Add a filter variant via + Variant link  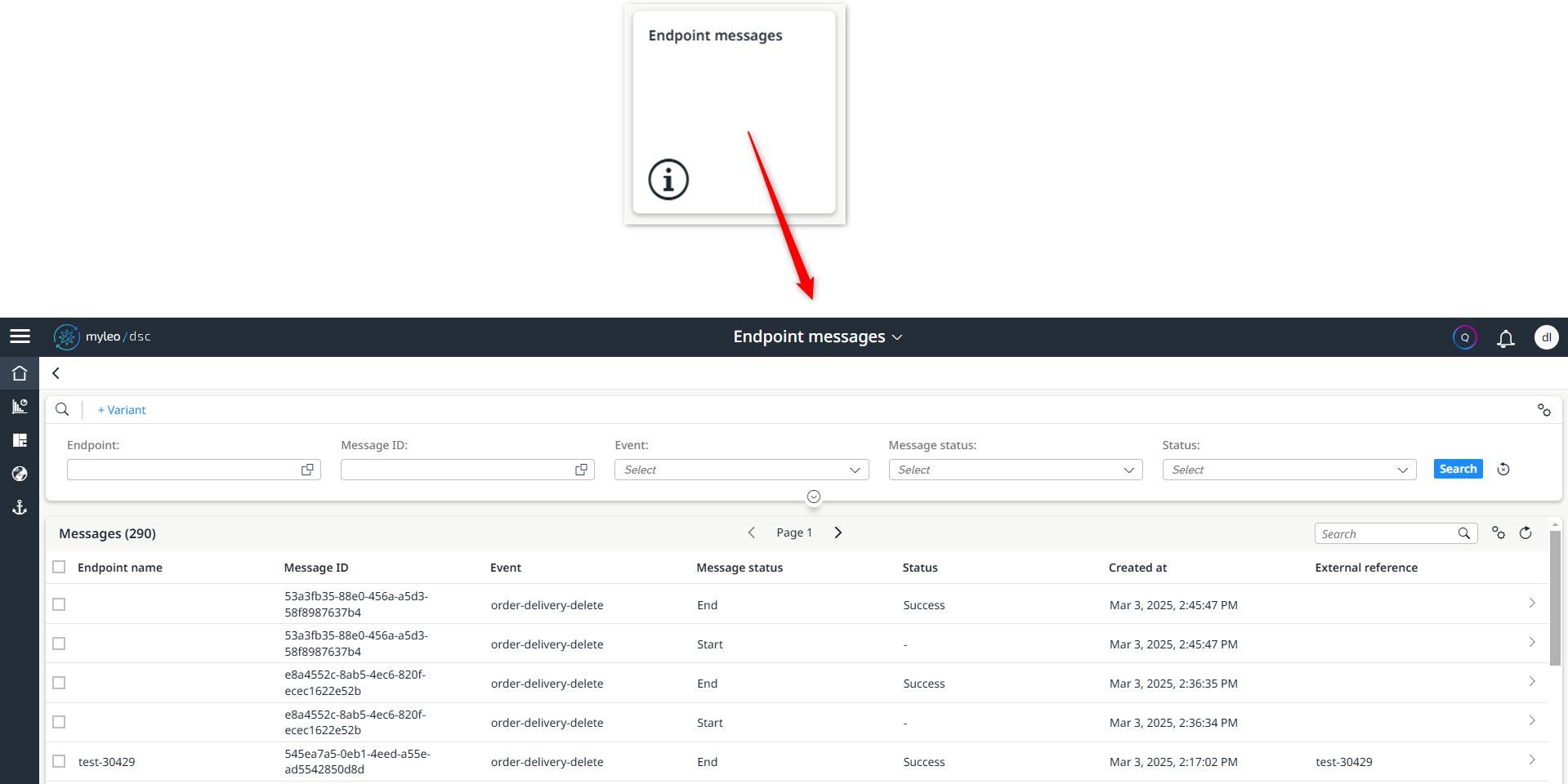click(x=121, y=409)
